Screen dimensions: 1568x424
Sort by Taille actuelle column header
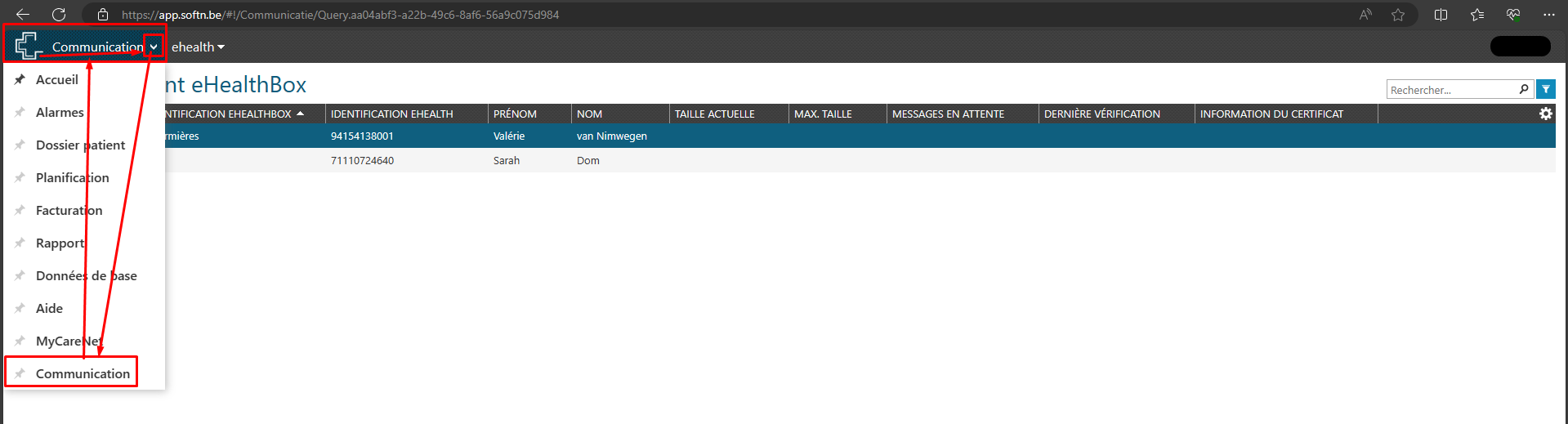tap(714, 114)
